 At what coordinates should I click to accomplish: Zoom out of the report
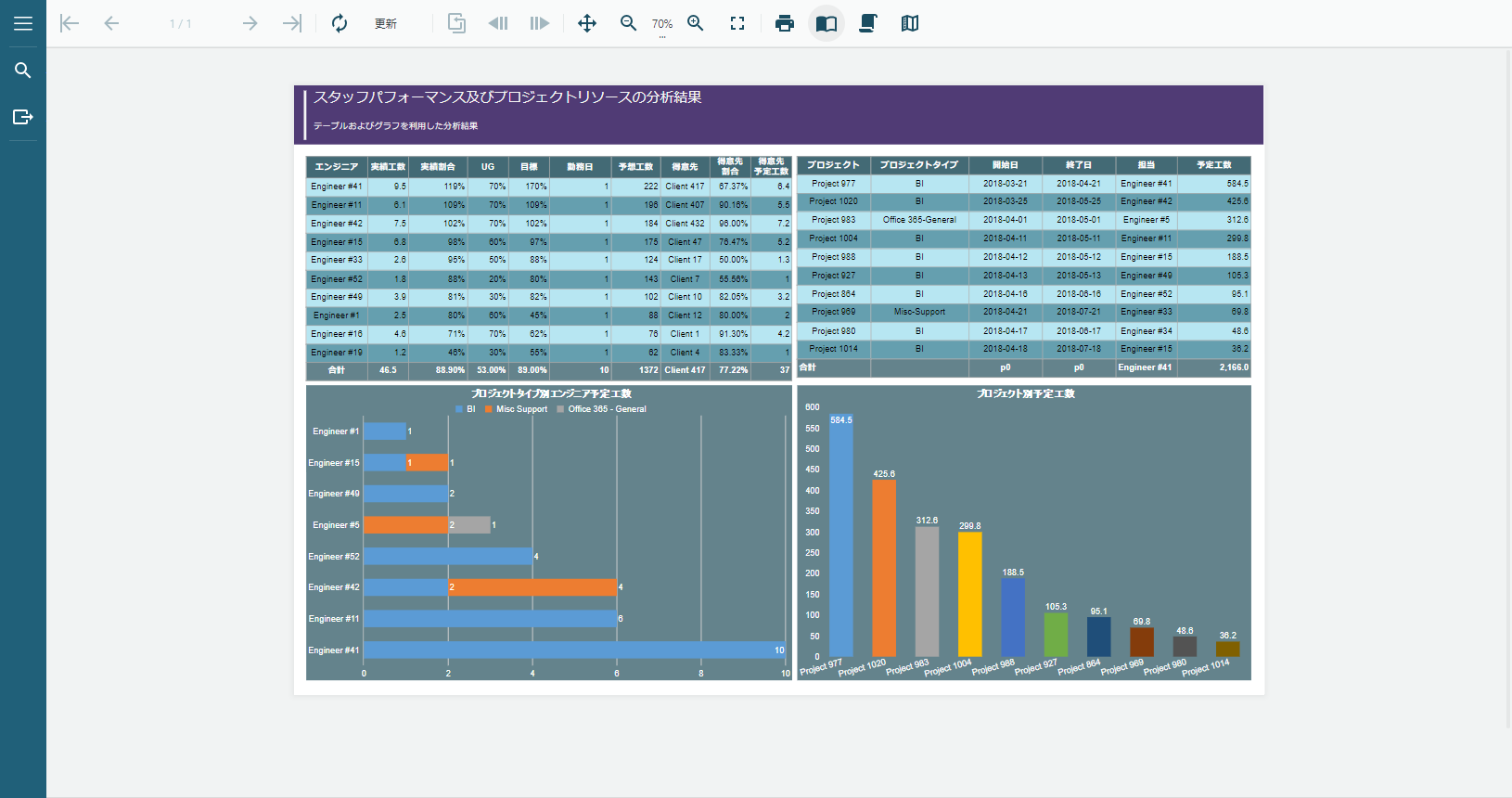629,23
